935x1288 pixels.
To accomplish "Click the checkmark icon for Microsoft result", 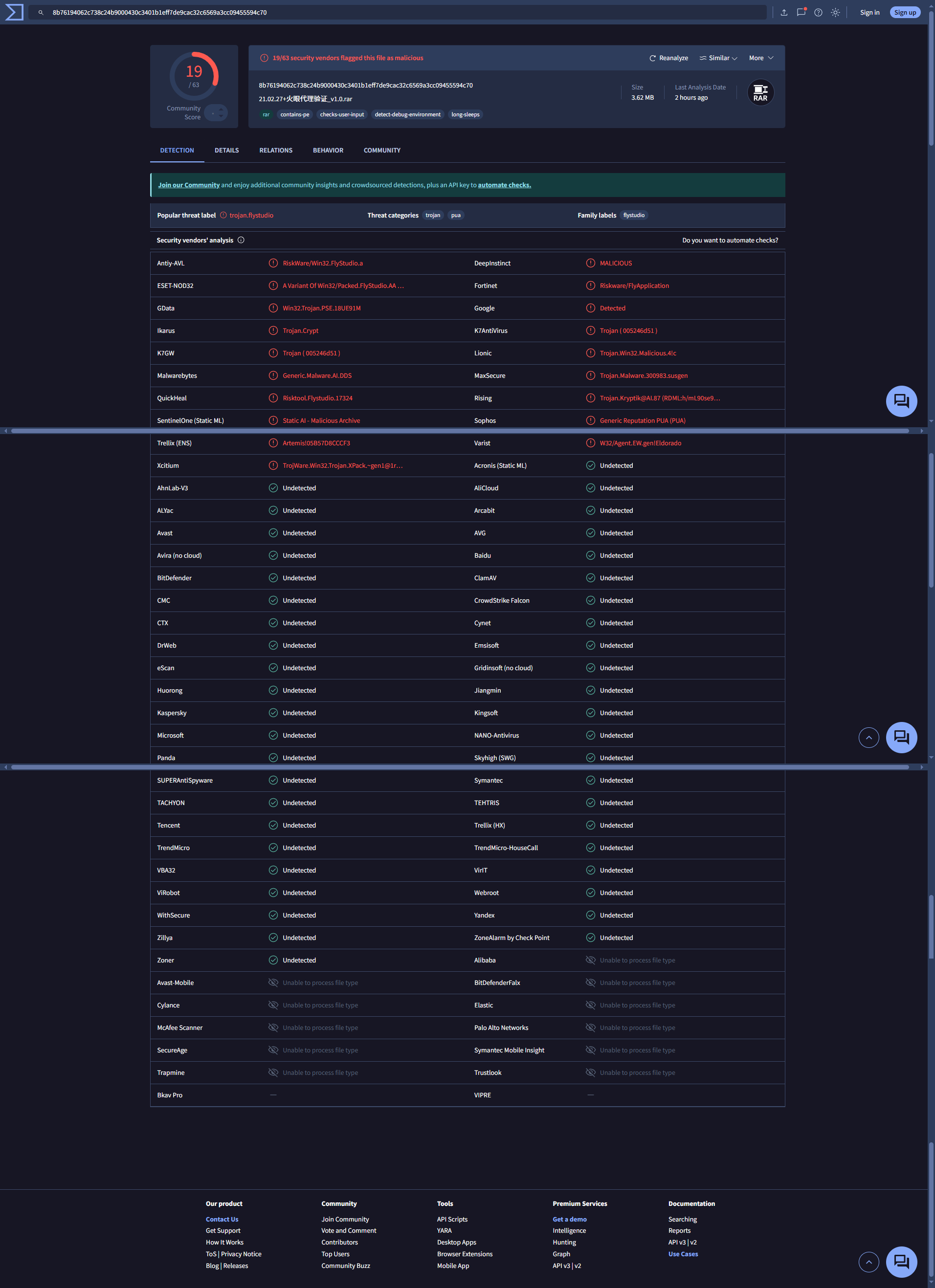I will coord(273,736).
